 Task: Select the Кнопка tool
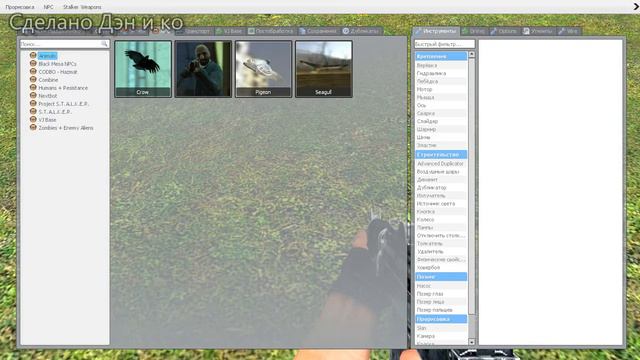441,212
